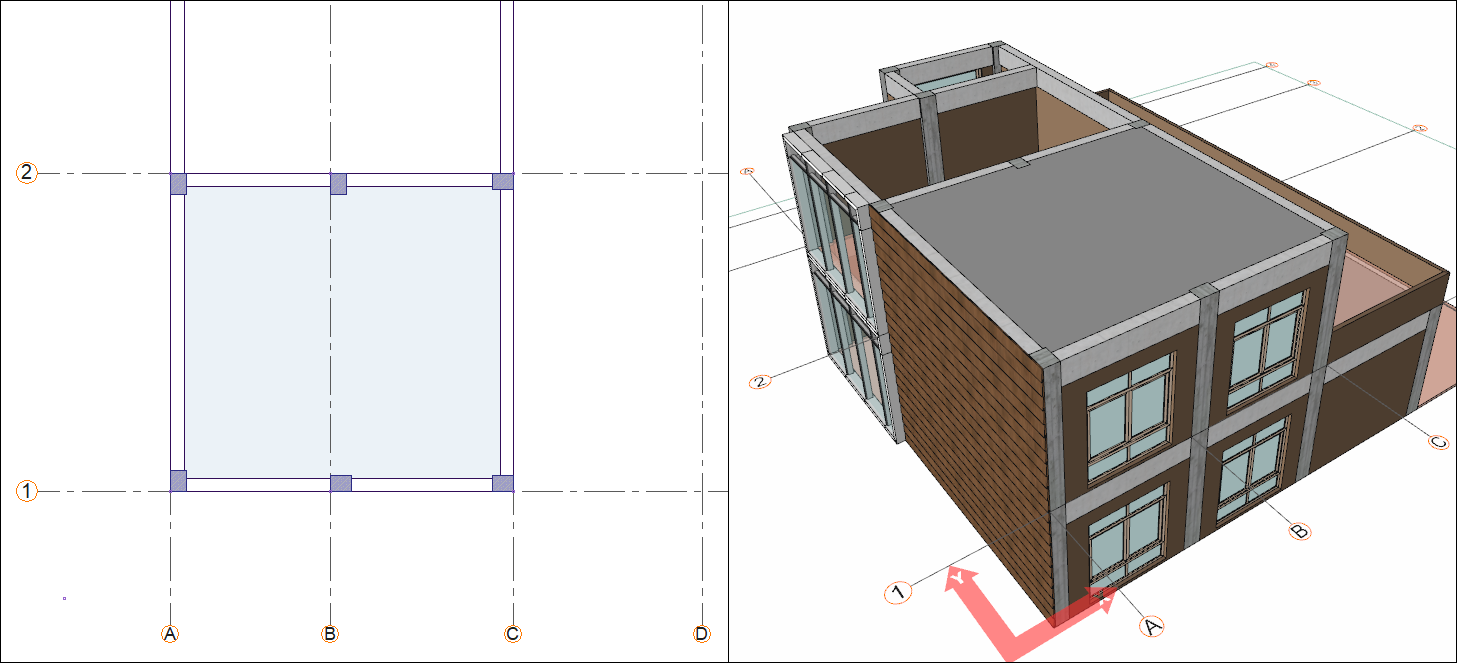Select grid bubble C in the 3D view
Screen dimensions: 1457x663
1439,442
